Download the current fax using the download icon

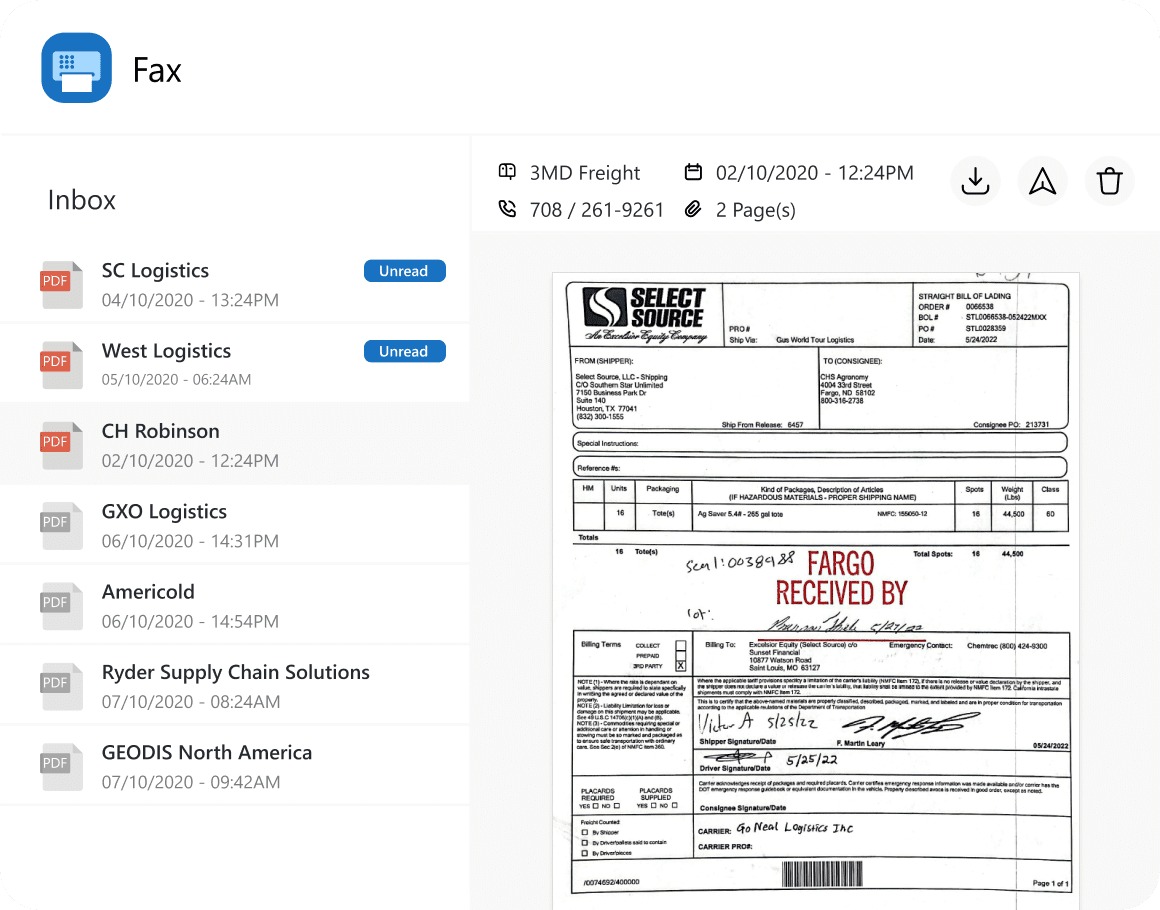[x=975, y=181]
